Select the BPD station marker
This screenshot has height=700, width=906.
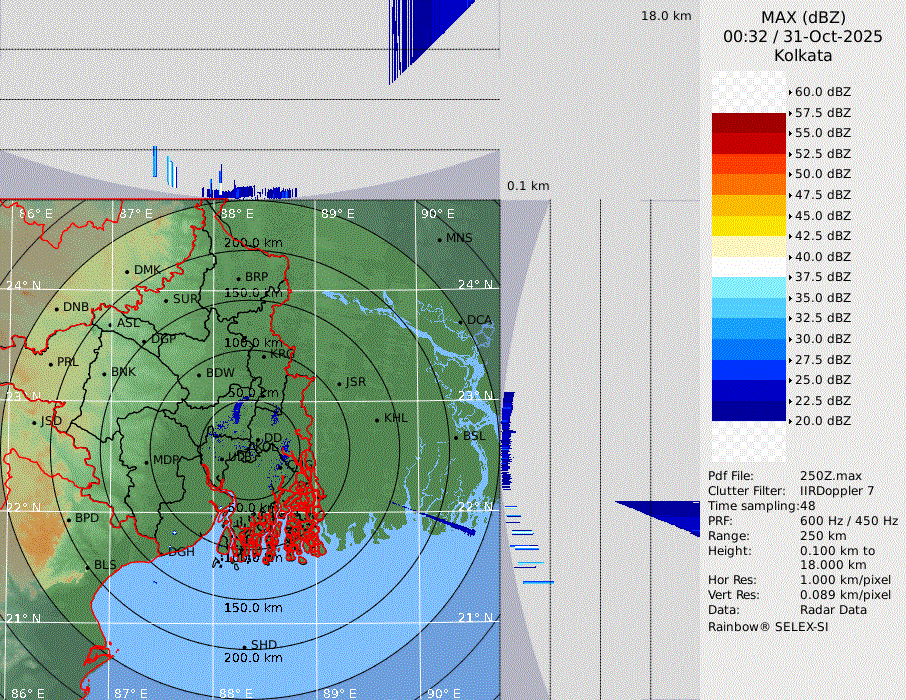68,519
